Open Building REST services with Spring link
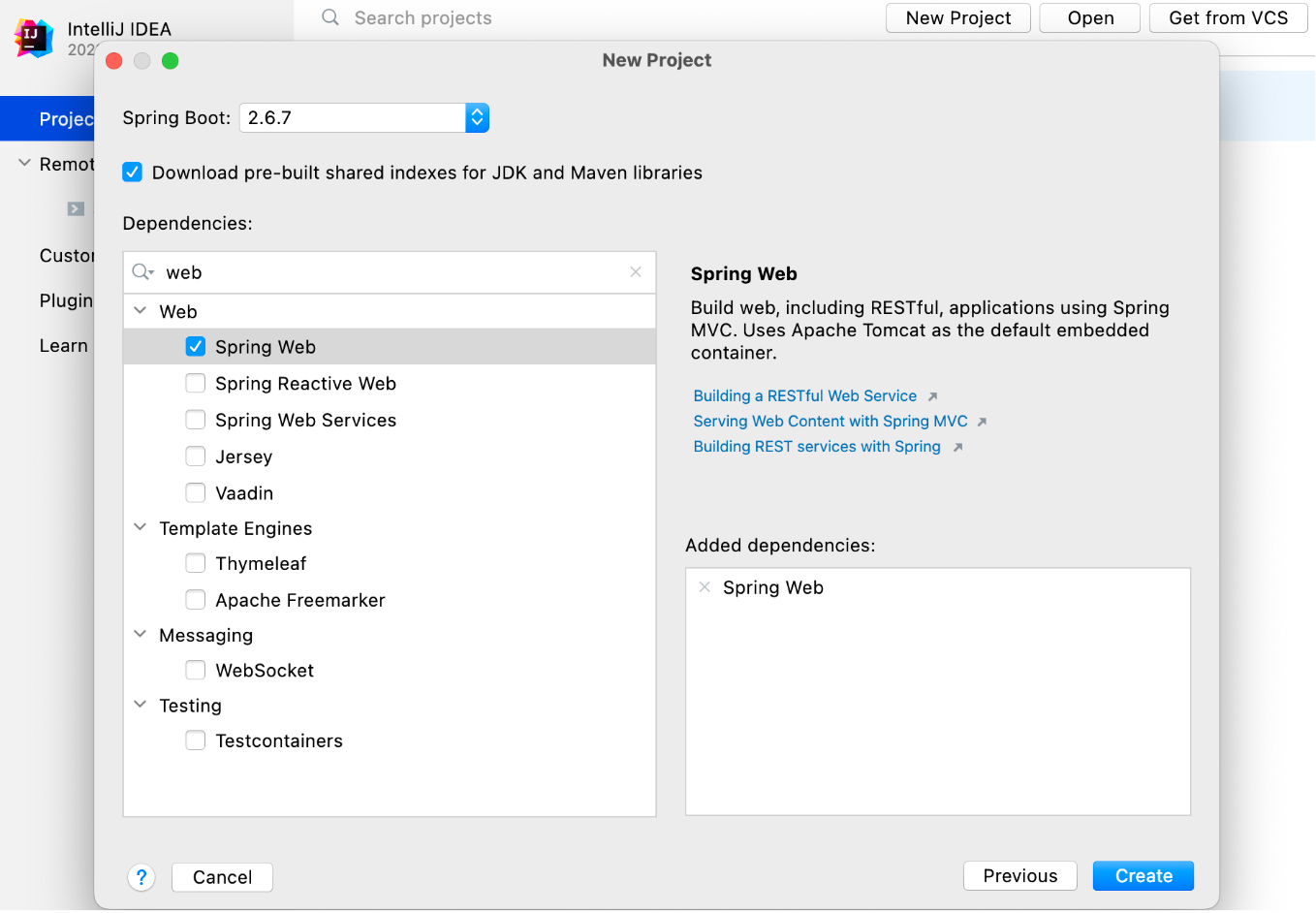Image resolution: width=1316 pixels, height=913 pixels. [817, 447]
